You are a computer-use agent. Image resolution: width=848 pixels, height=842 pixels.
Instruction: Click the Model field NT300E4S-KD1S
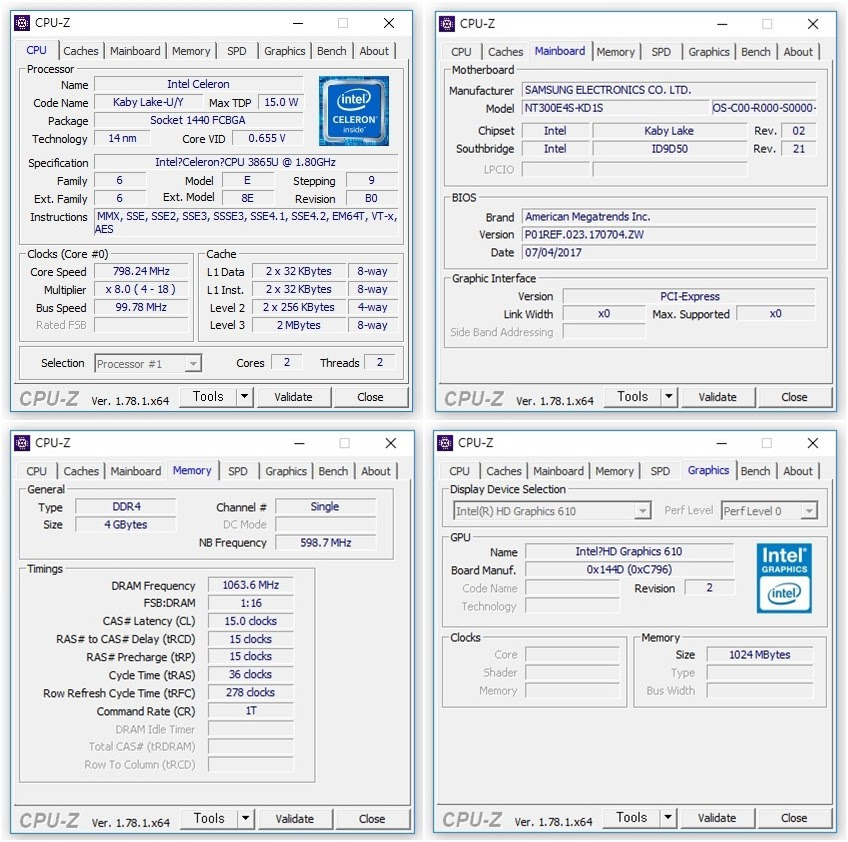point(615,108)
